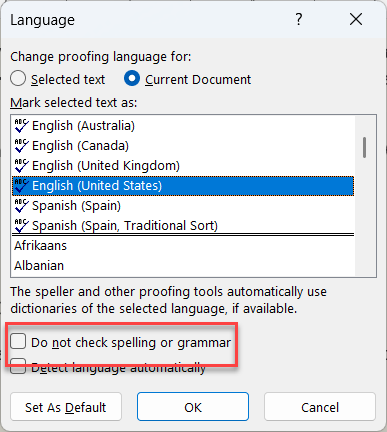Select English (Canada) in the list

tap(183, 146)
